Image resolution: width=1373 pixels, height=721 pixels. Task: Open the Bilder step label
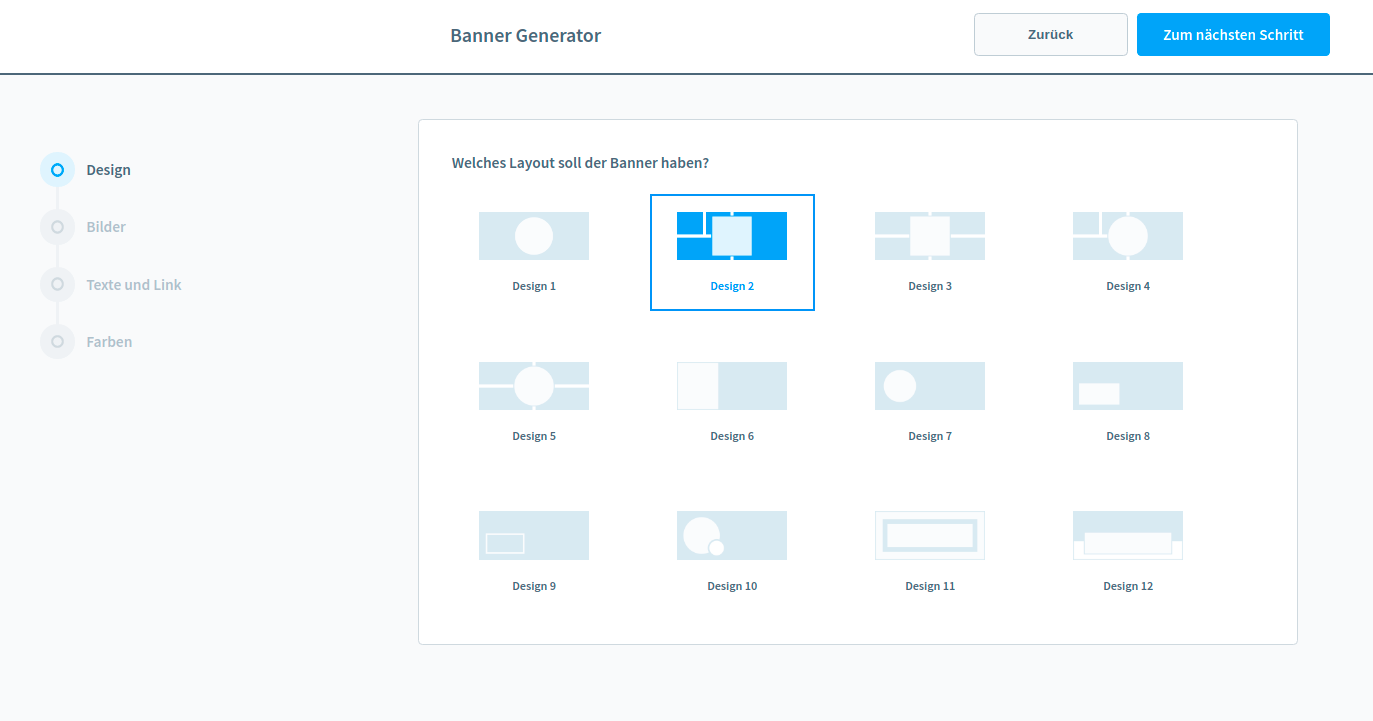[106, 227]
